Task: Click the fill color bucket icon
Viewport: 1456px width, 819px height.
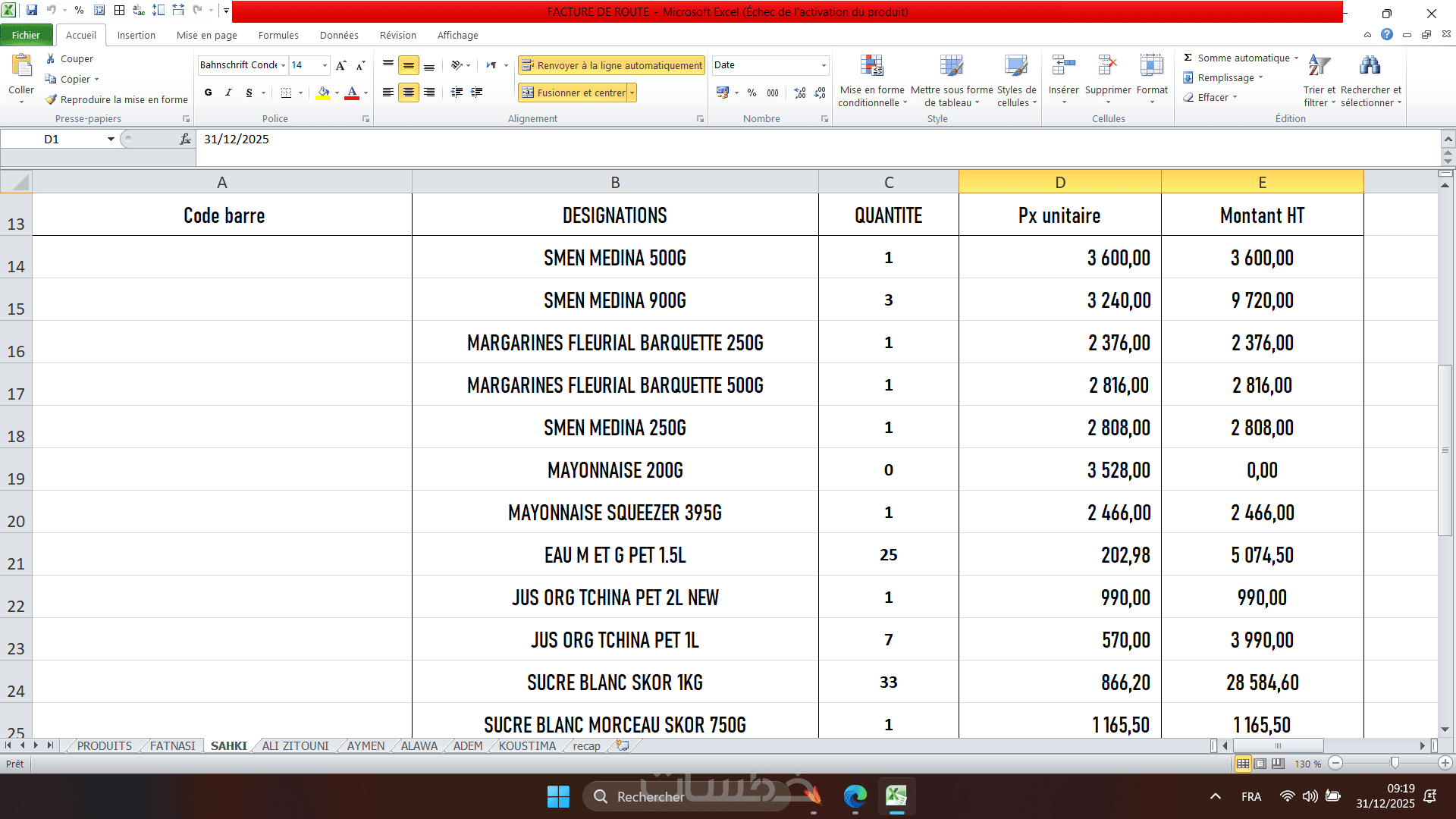Action: coord(323,93)
